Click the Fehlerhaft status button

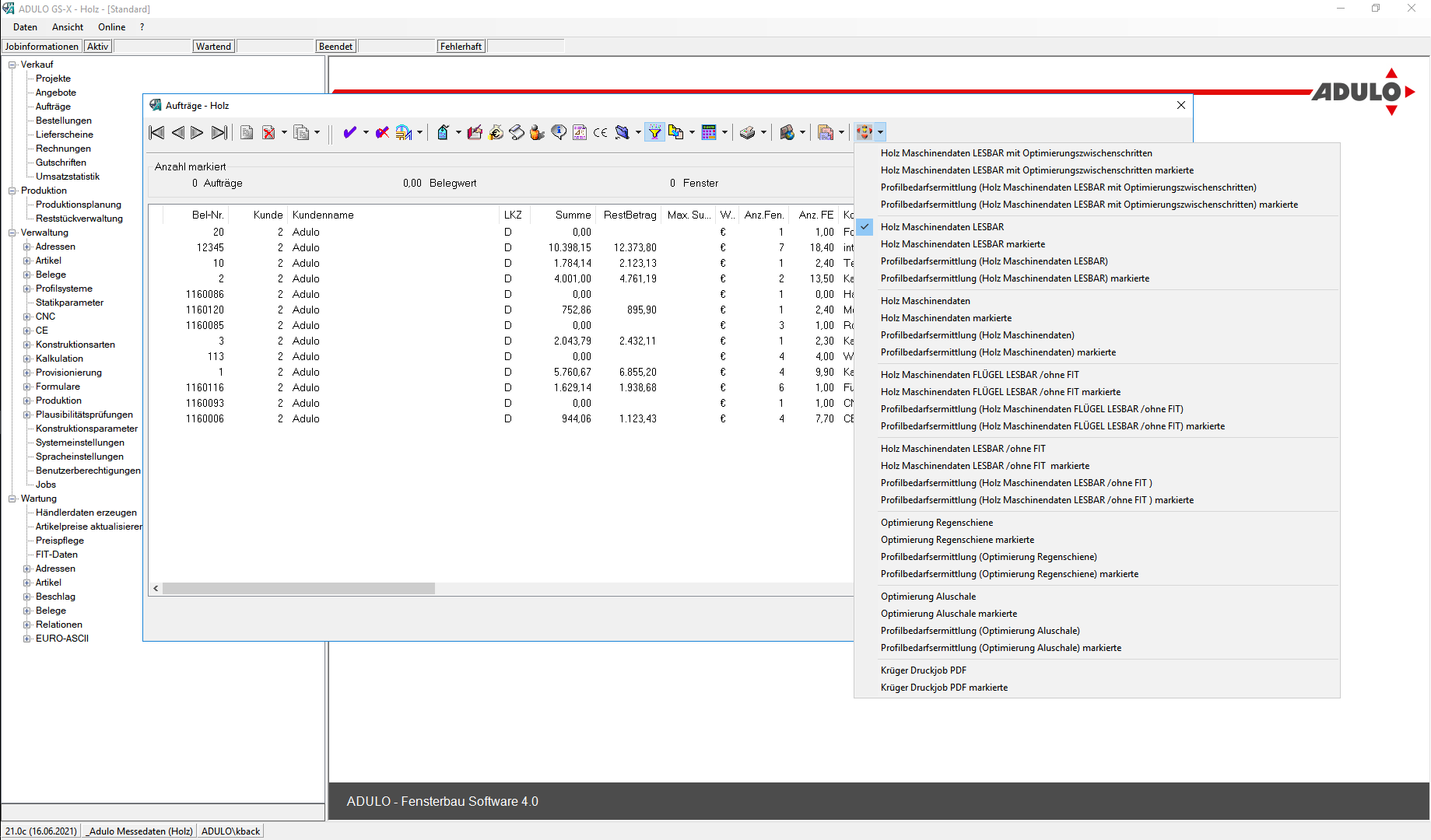pyautogui.click(x=461, y=47)
